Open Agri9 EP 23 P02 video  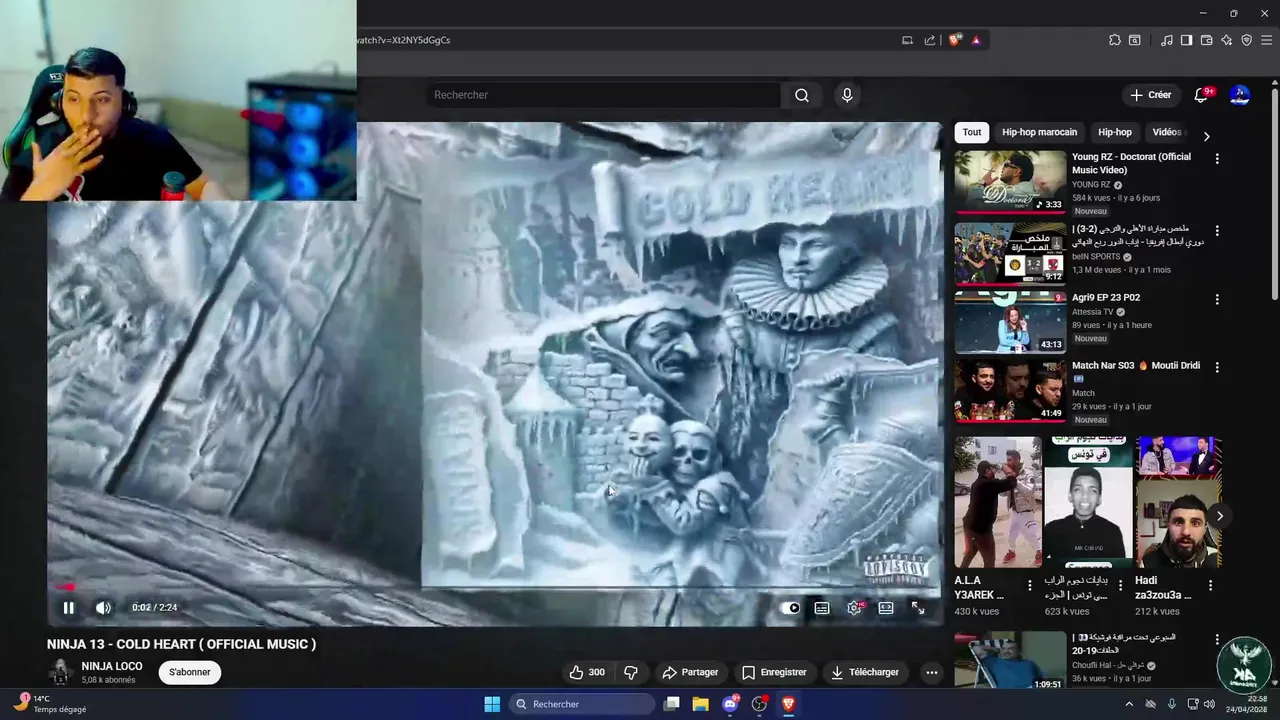1010,321
